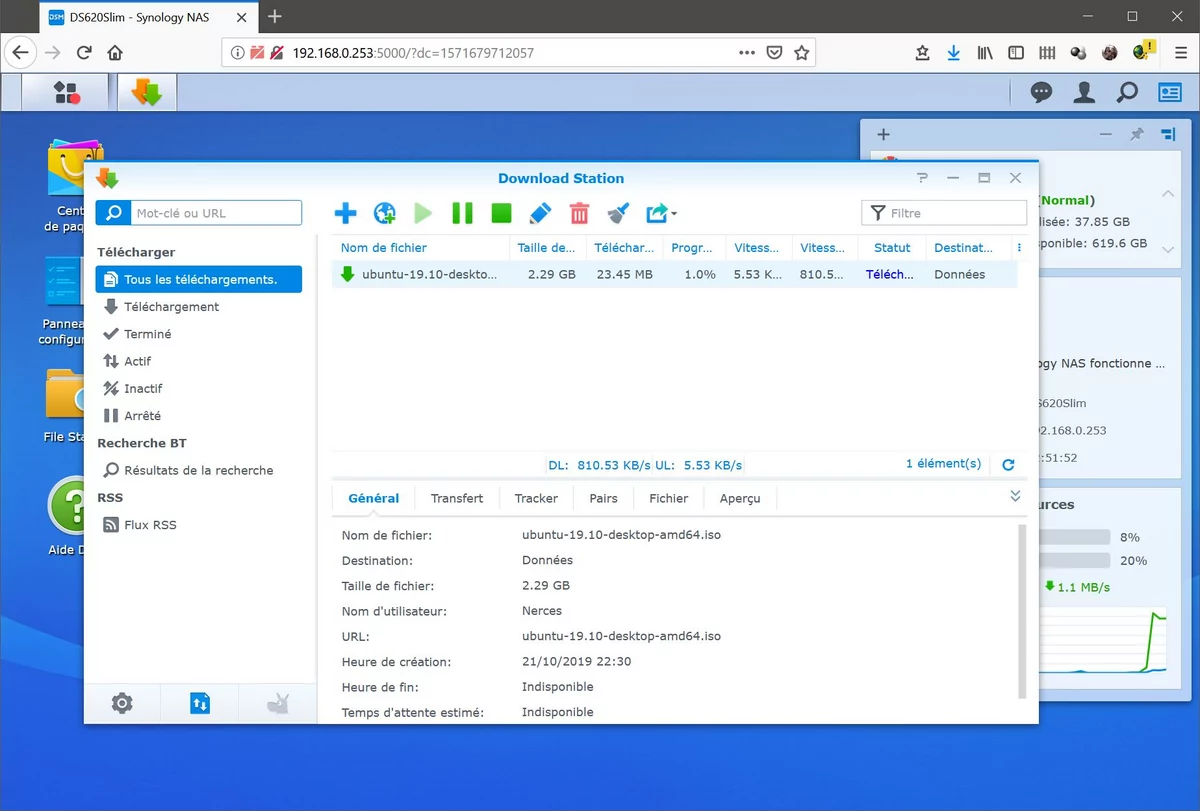
Task: Open Résultats de la recherche
Action: tap(199, 470)
